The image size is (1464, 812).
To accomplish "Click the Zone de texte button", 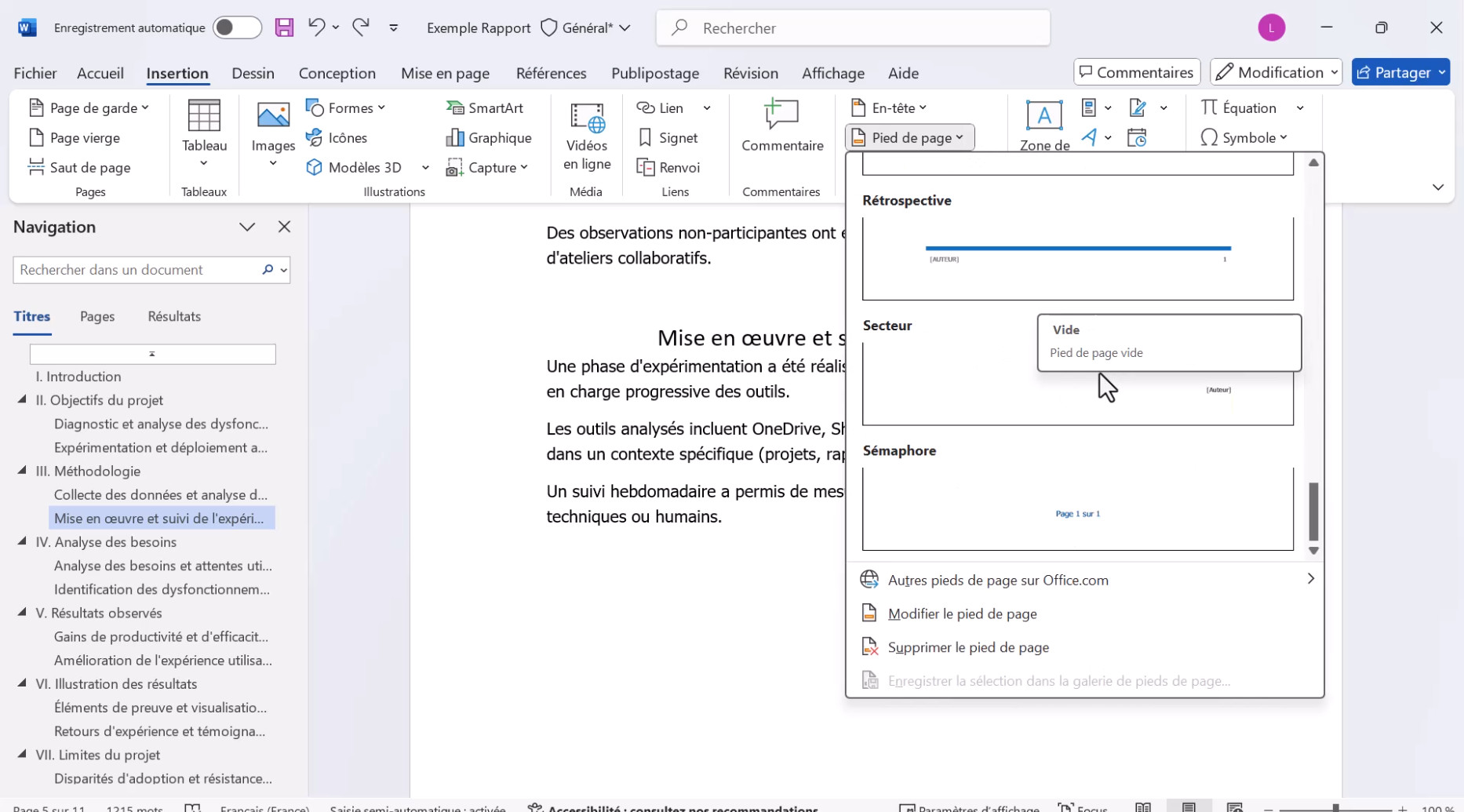I will (1044, 126).
